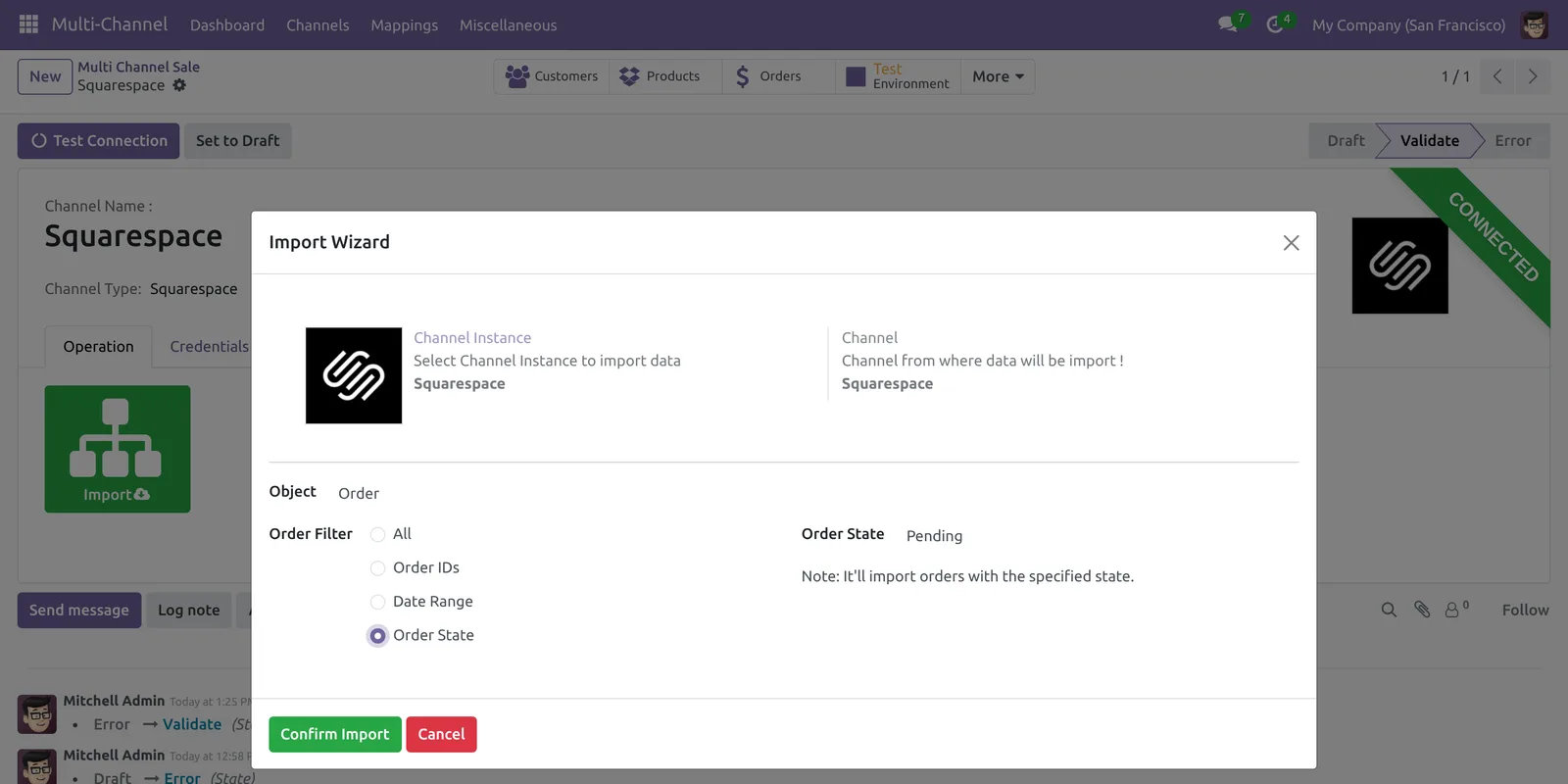Click the gear icon next to Squarespace breadcrumb
The image size is (1568, 784).
click(x=179, y=85)
